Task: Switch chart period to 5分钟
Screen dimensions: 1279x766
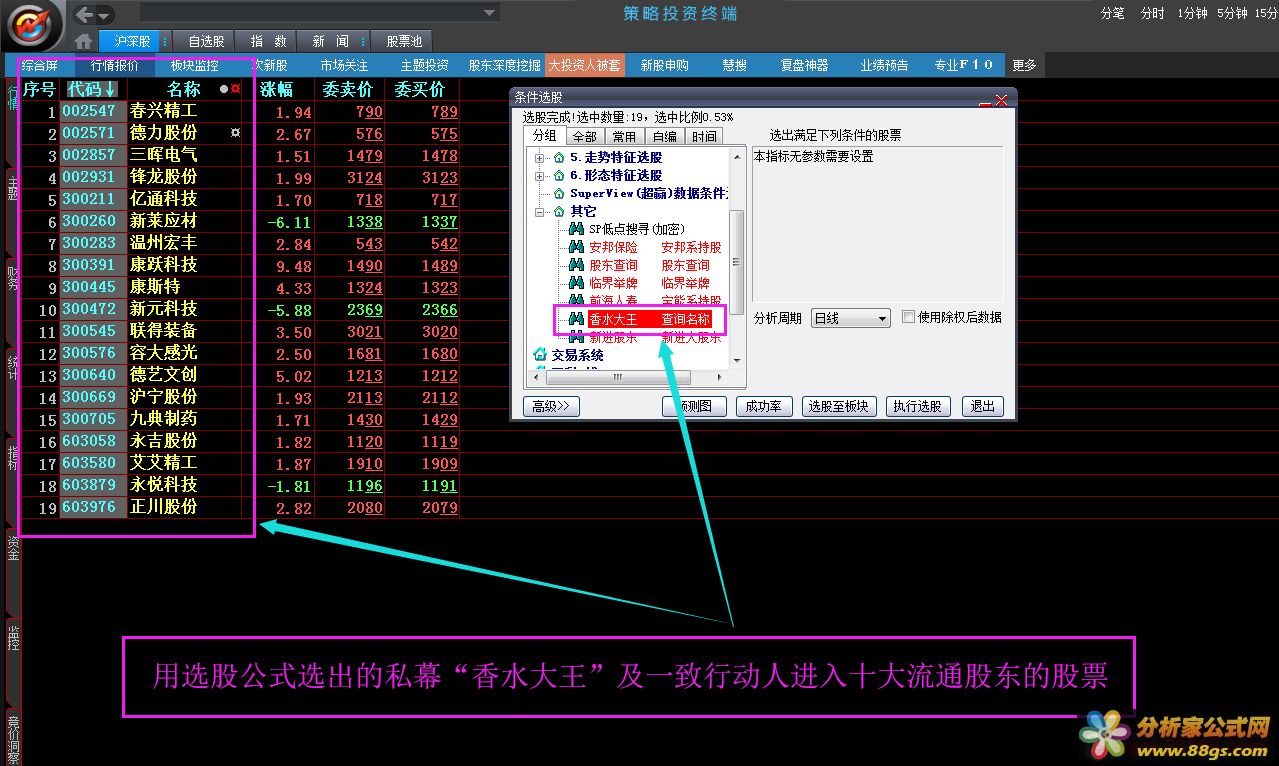Action: (x=1232, y=13)
